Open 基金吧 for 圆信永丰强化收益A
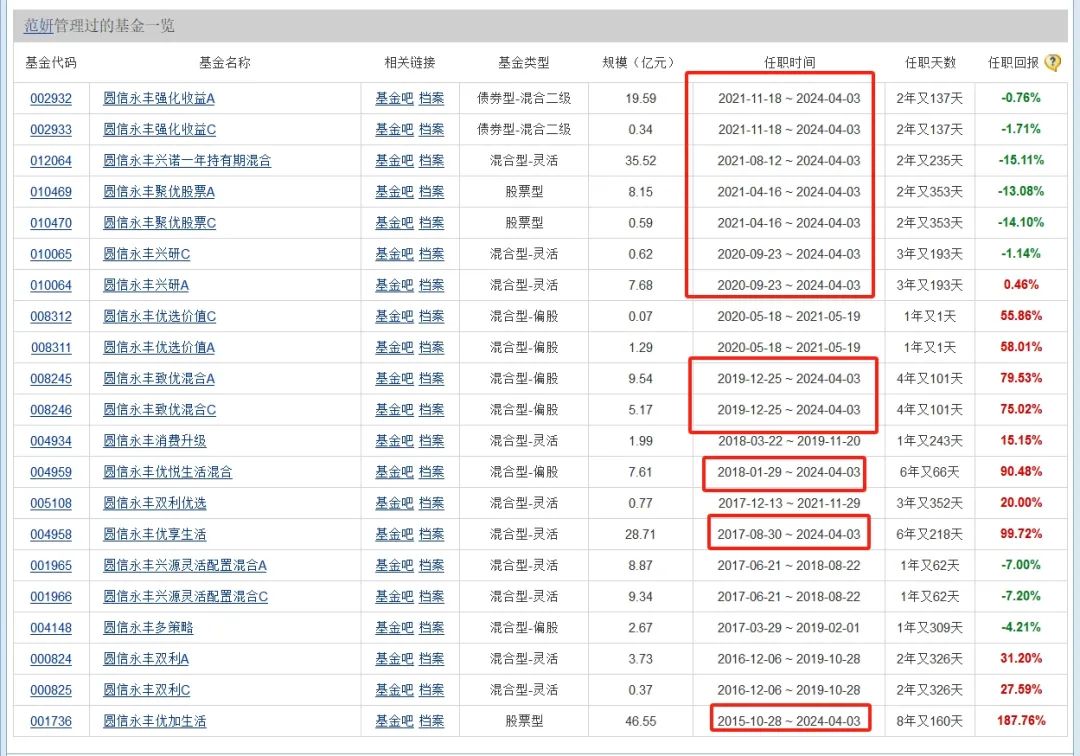This screenshot has height=756, width=1080. [x=394, y=98]
